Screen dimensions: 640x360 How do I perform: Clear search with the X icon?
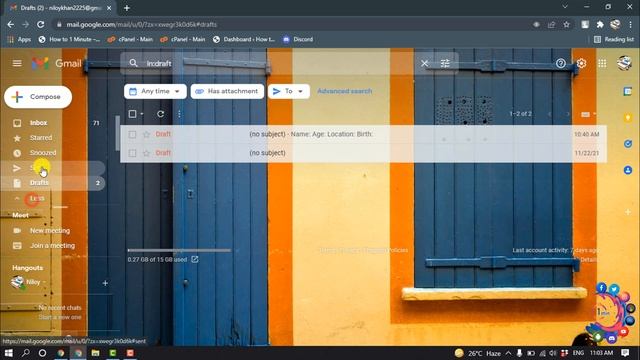[424, 63]
